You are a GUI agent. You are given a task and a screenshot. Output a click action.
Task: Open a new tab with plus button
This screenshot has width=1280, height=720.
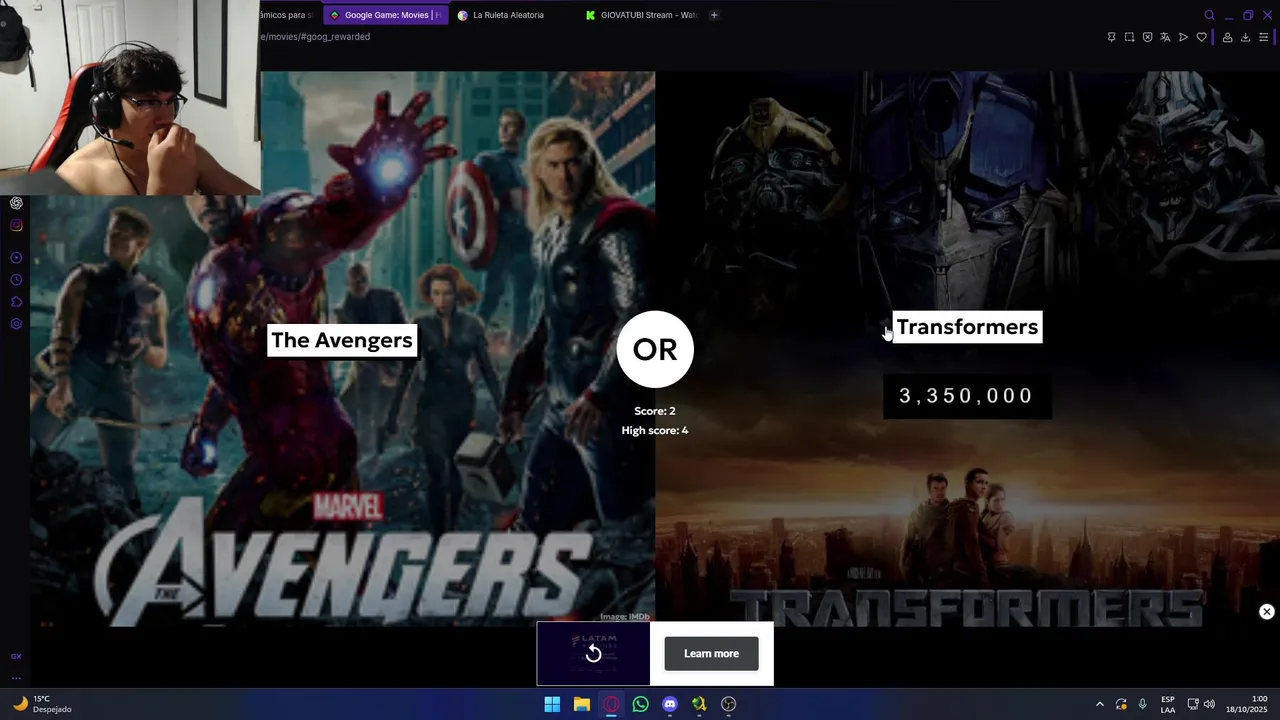[x=714, y=15]
